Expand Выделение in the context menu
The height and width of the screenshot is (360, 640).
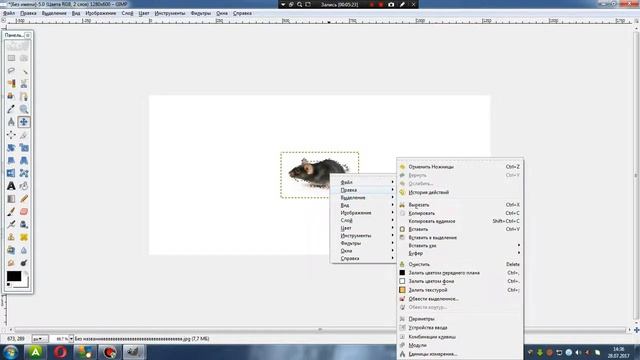coord(363,198)
